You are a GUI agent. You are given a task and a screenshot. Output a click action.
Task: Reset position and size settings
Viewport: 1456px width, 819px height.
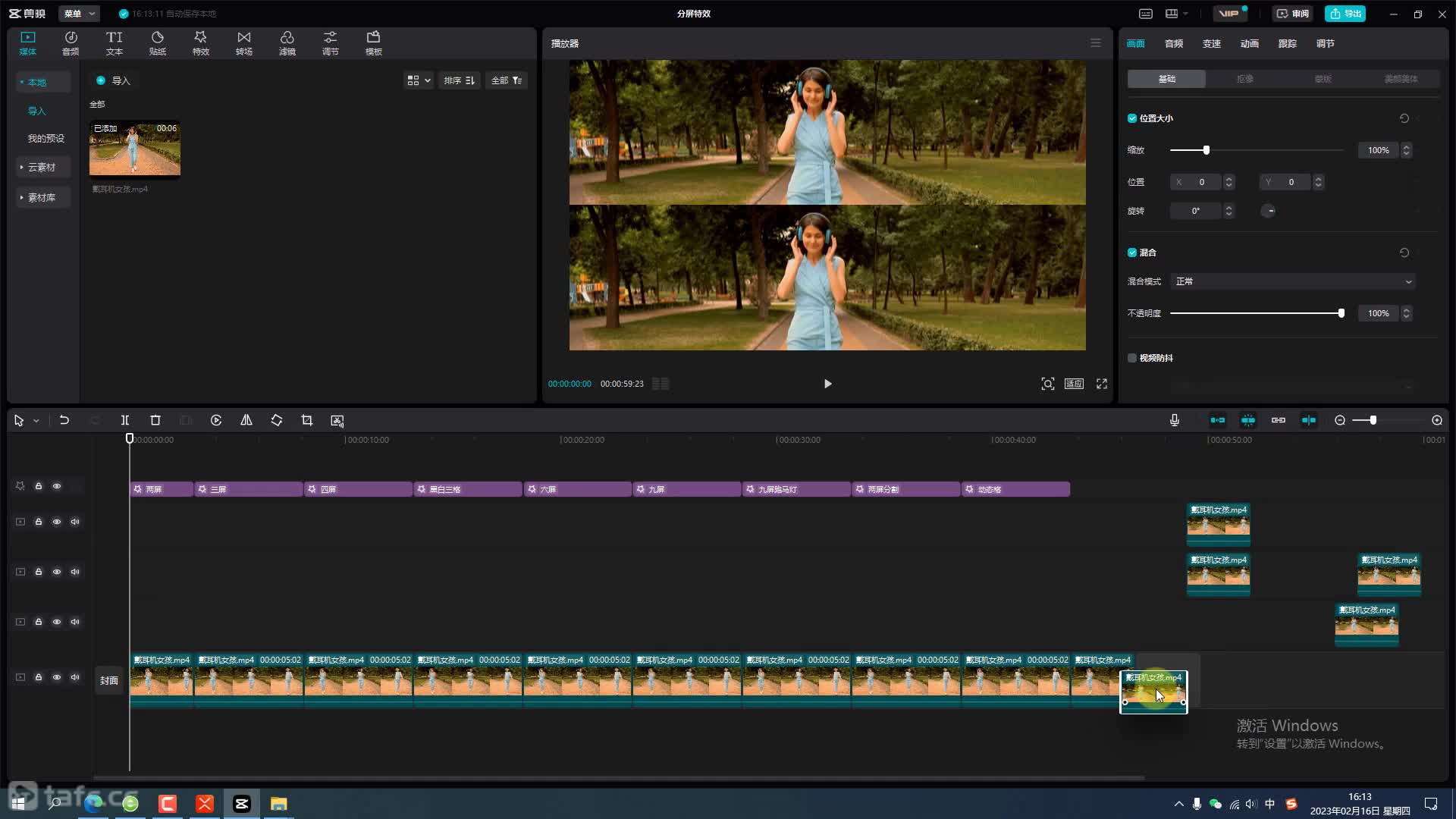click(1404, 118)
